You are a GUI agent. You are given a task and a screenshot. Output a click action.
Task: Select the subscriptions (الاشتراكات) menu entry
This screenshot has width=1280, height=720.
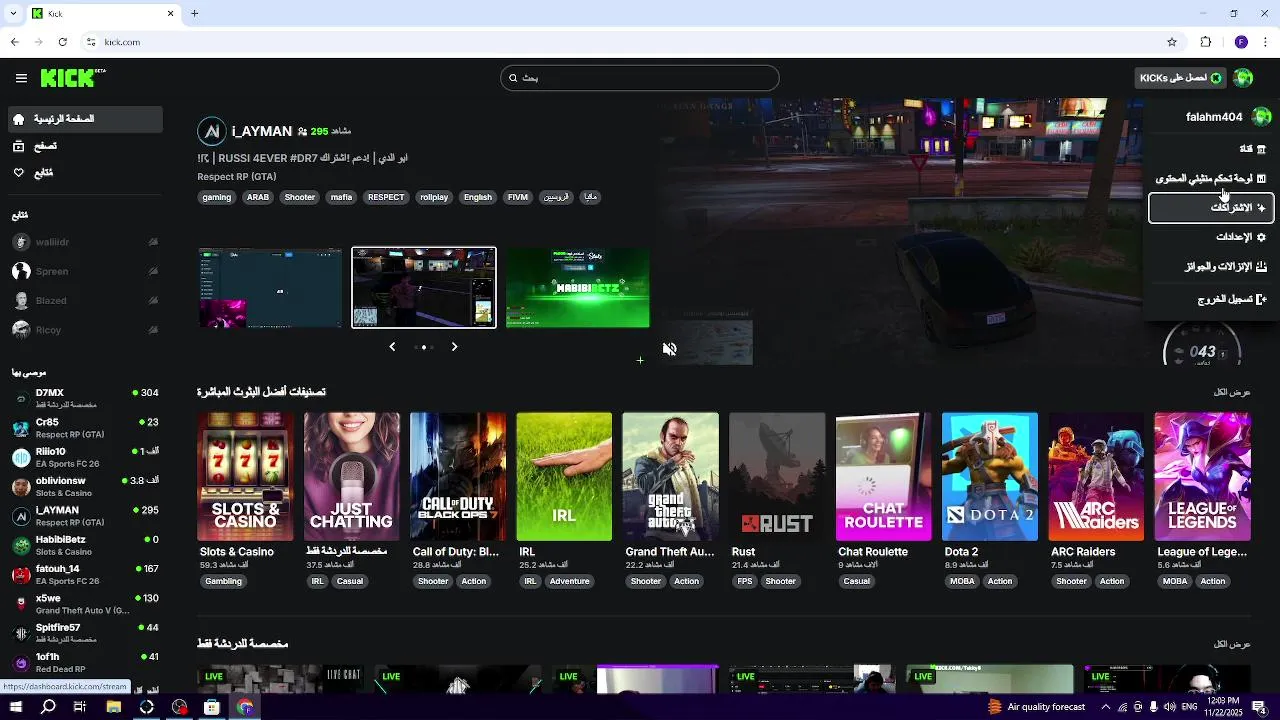tap(1211, 208)
